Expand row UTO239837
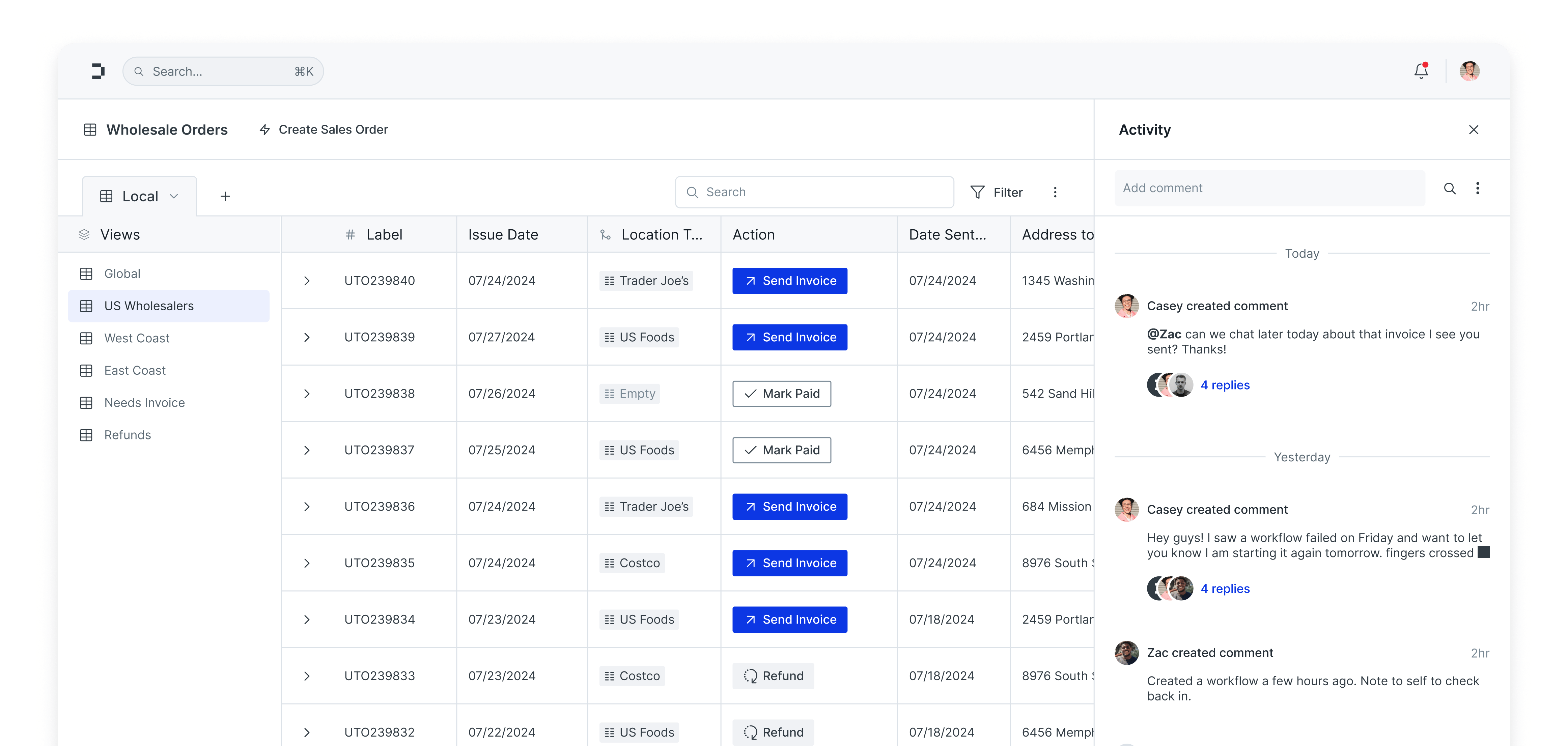 click(307, 450)
